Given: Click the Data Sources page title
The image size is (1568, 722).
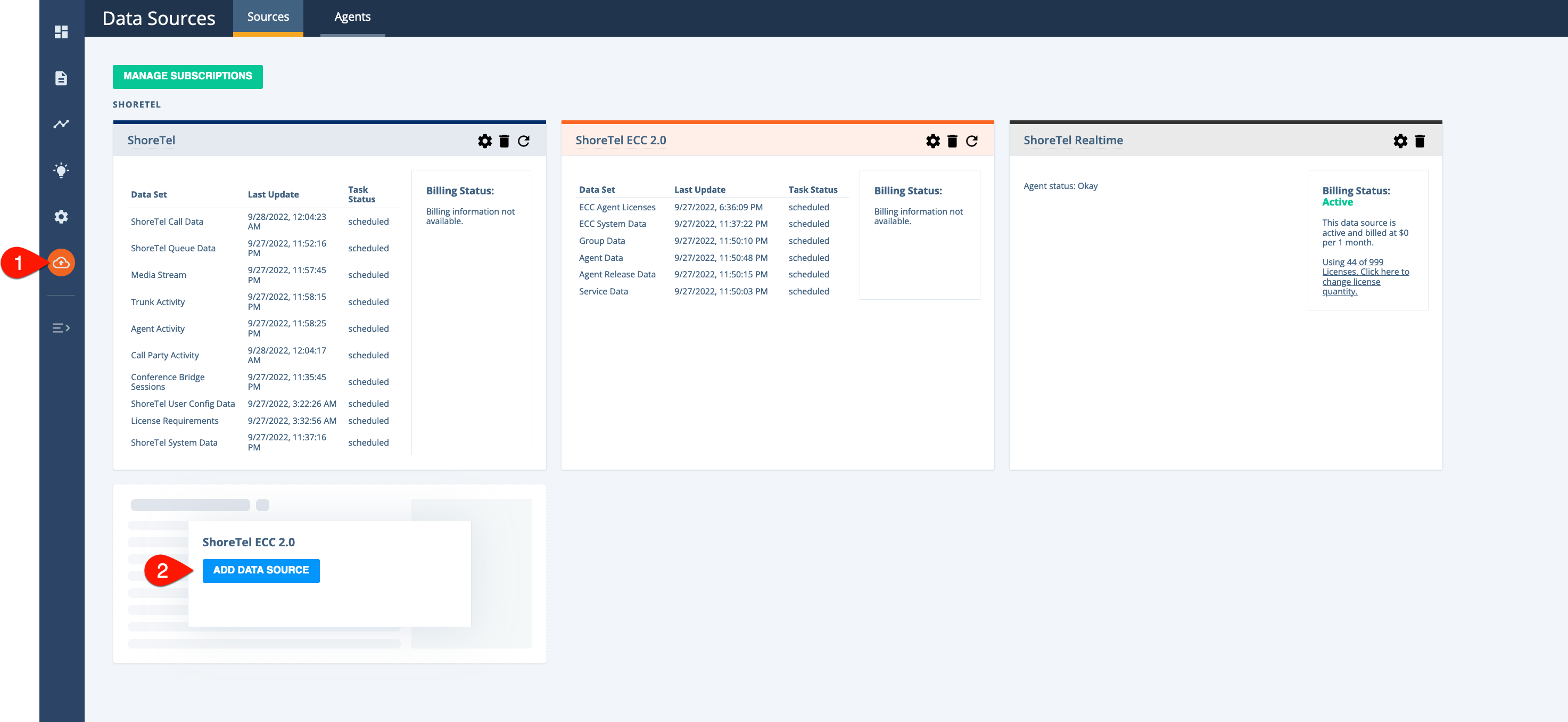Looking at the screenshot, I should pos(158,18).
